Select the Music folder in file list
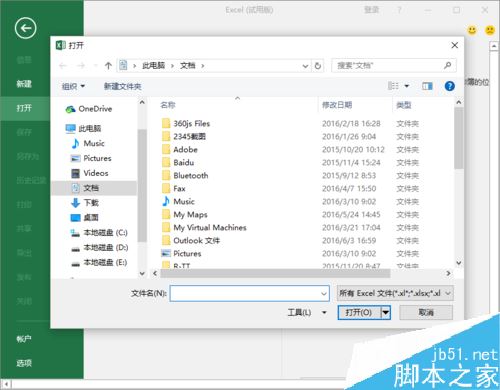The image size is (500, 390). 178,202
